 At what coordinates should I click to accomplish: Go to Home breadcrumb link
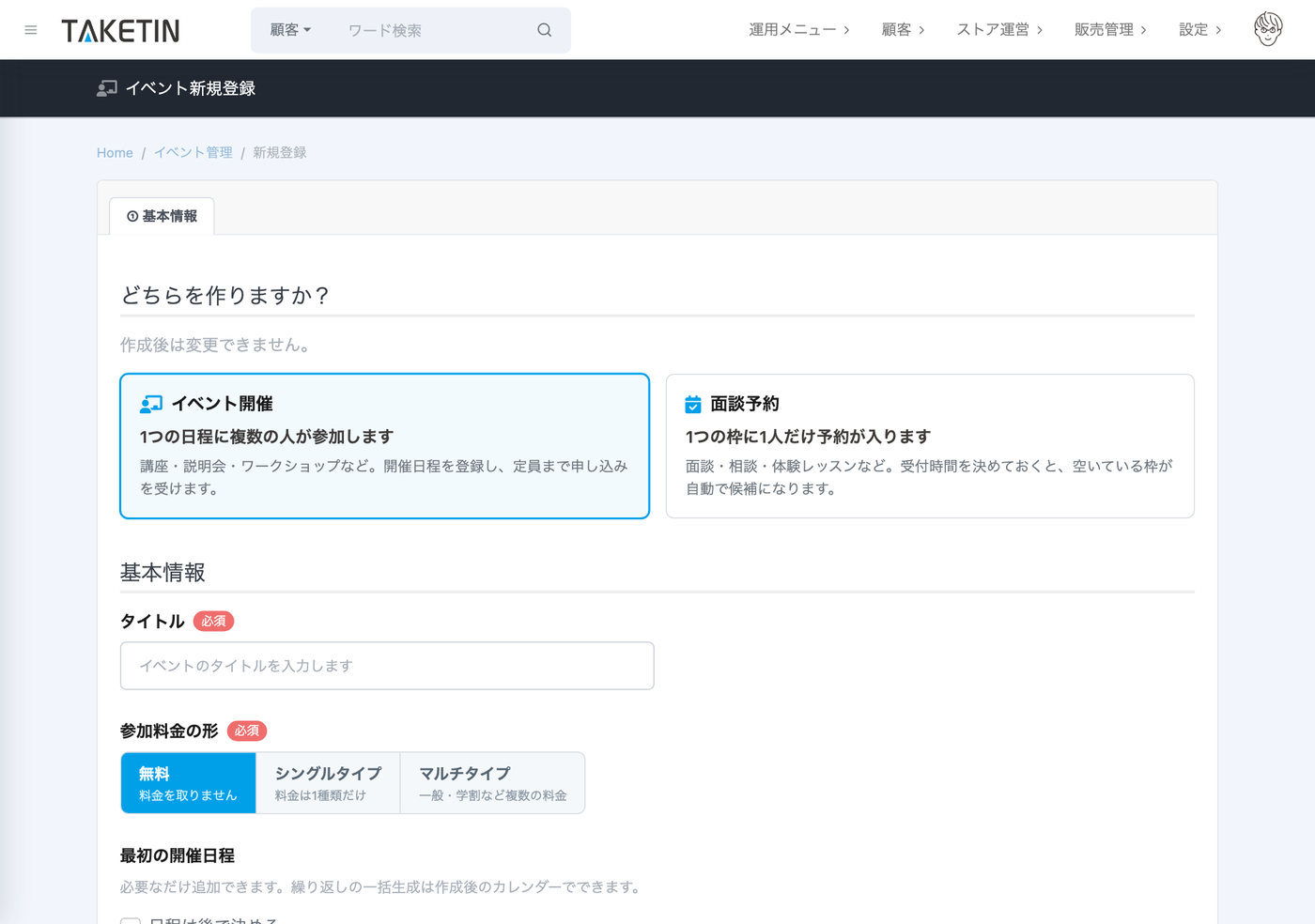[115, 153]
